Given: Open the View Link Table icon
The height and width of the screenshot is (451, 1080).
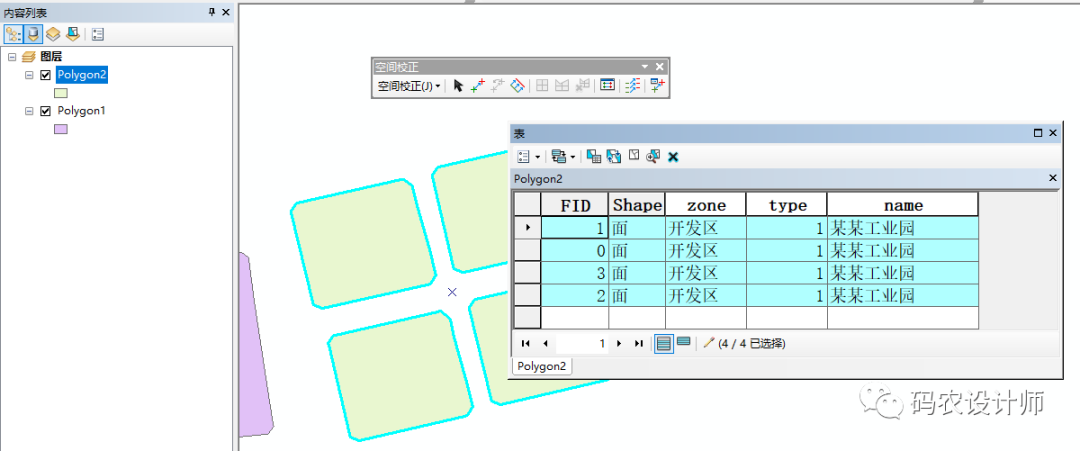Looking at the screenshot, I should click(x=607, y=86).
